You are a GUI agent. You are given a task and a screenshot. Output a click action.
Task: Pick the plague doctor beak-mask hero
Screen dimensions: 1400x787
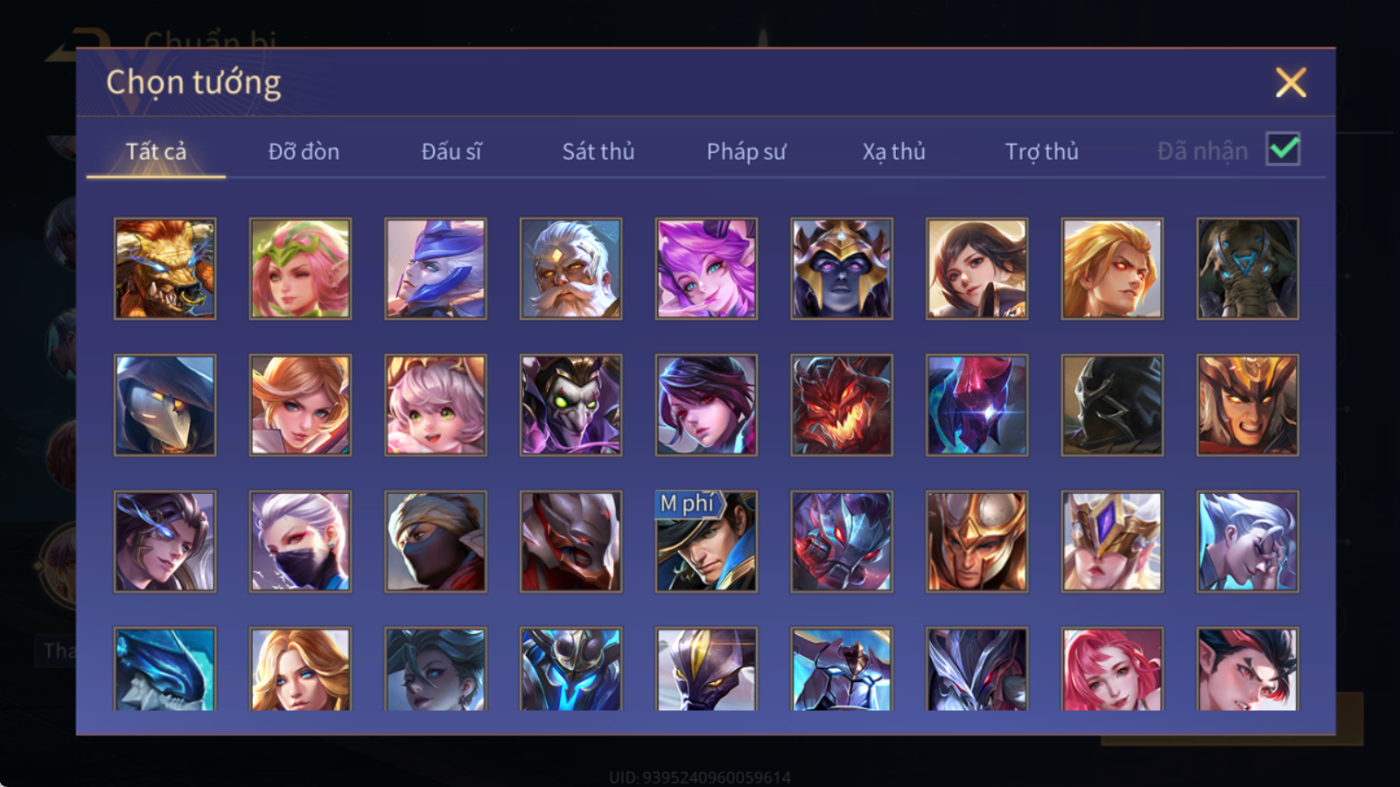[165, 405]
